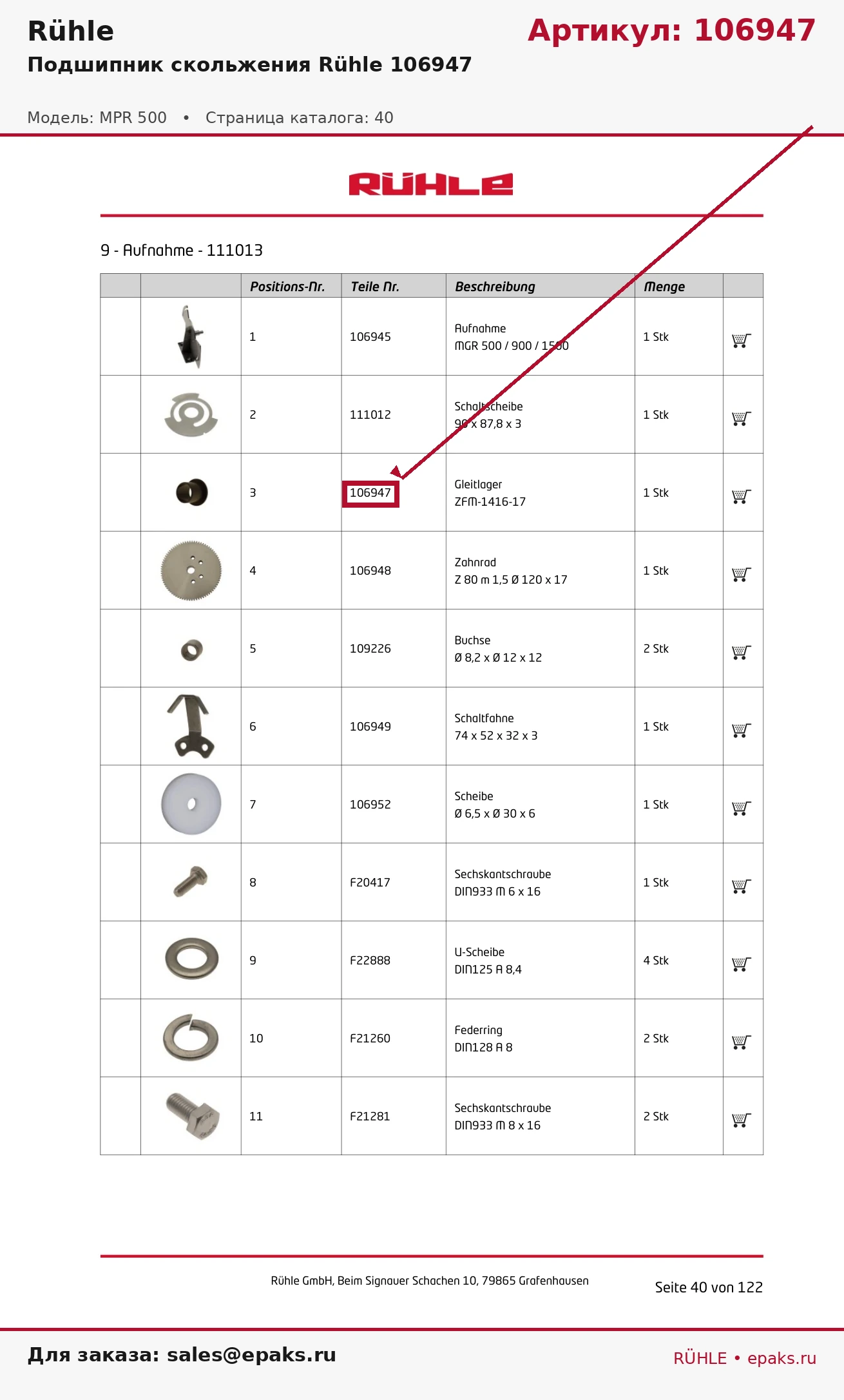This screenshot has height=1400, width=844.
Task: Click the Beschreibung column header
Action: tap(495, 287)
